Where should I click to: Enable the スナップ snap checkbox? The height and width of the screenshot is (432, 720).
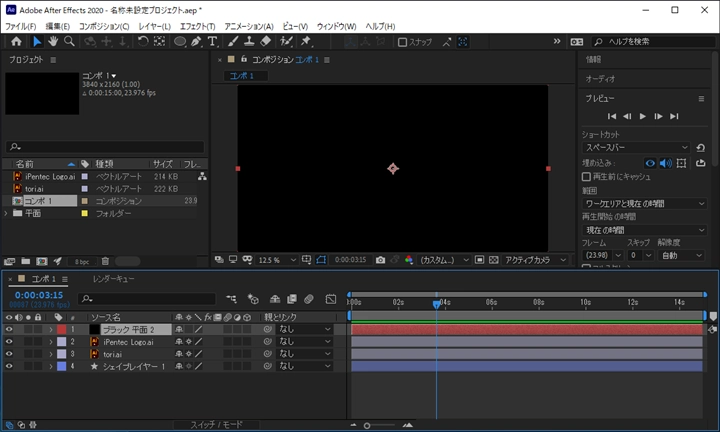[x=402, y=42]
